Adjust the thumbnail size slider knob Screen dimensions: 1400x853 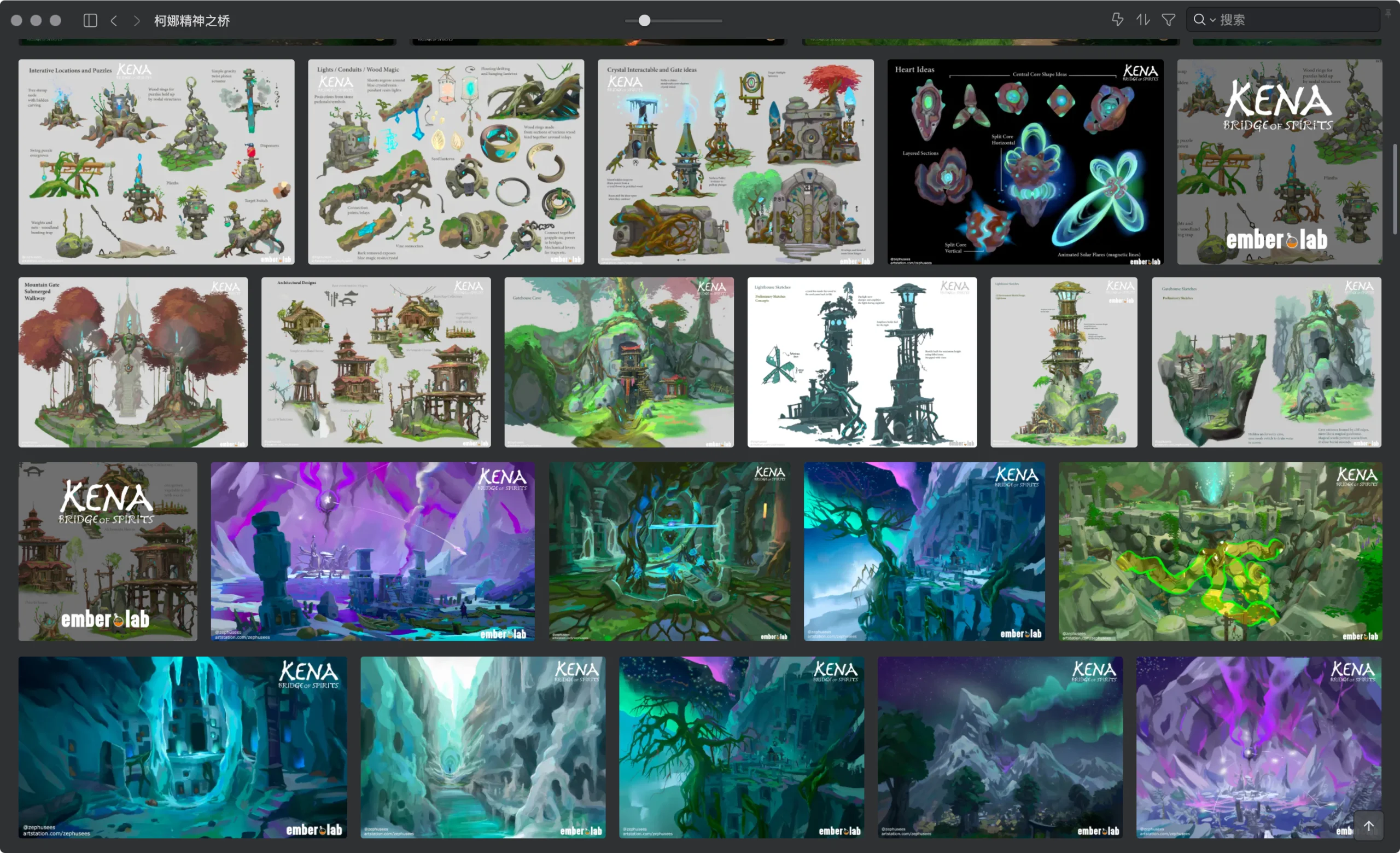click(644, 20)
